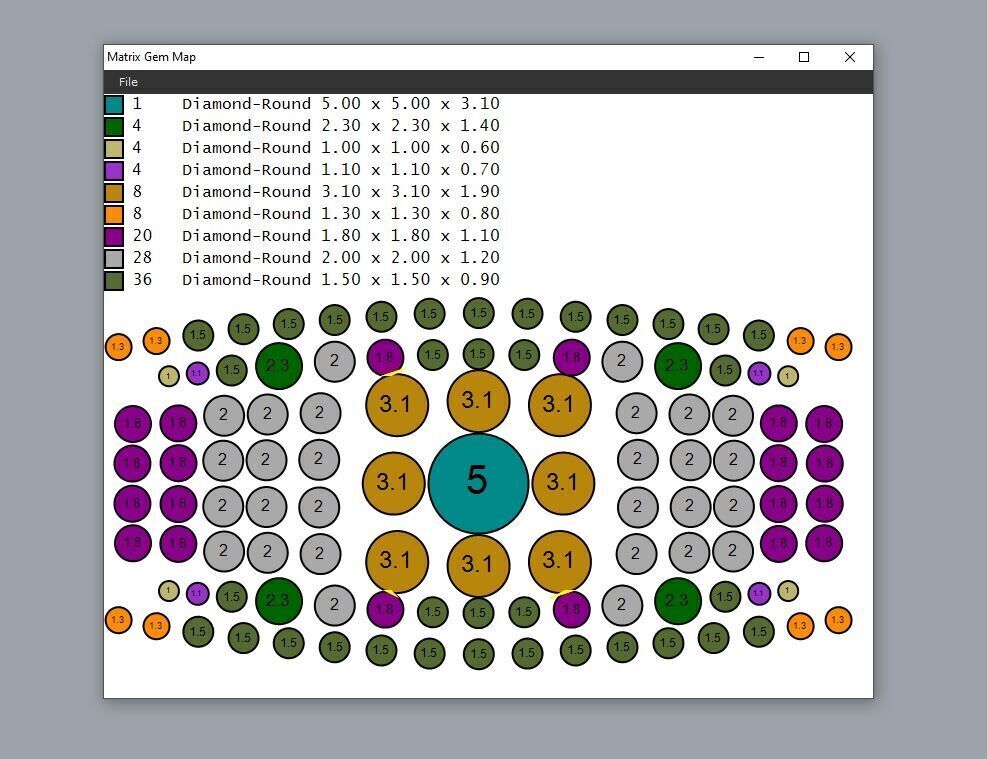This screenshot has height=759, width=987.
Task: Click the legend quantity "28"
Action: click(x=142, y=257)
